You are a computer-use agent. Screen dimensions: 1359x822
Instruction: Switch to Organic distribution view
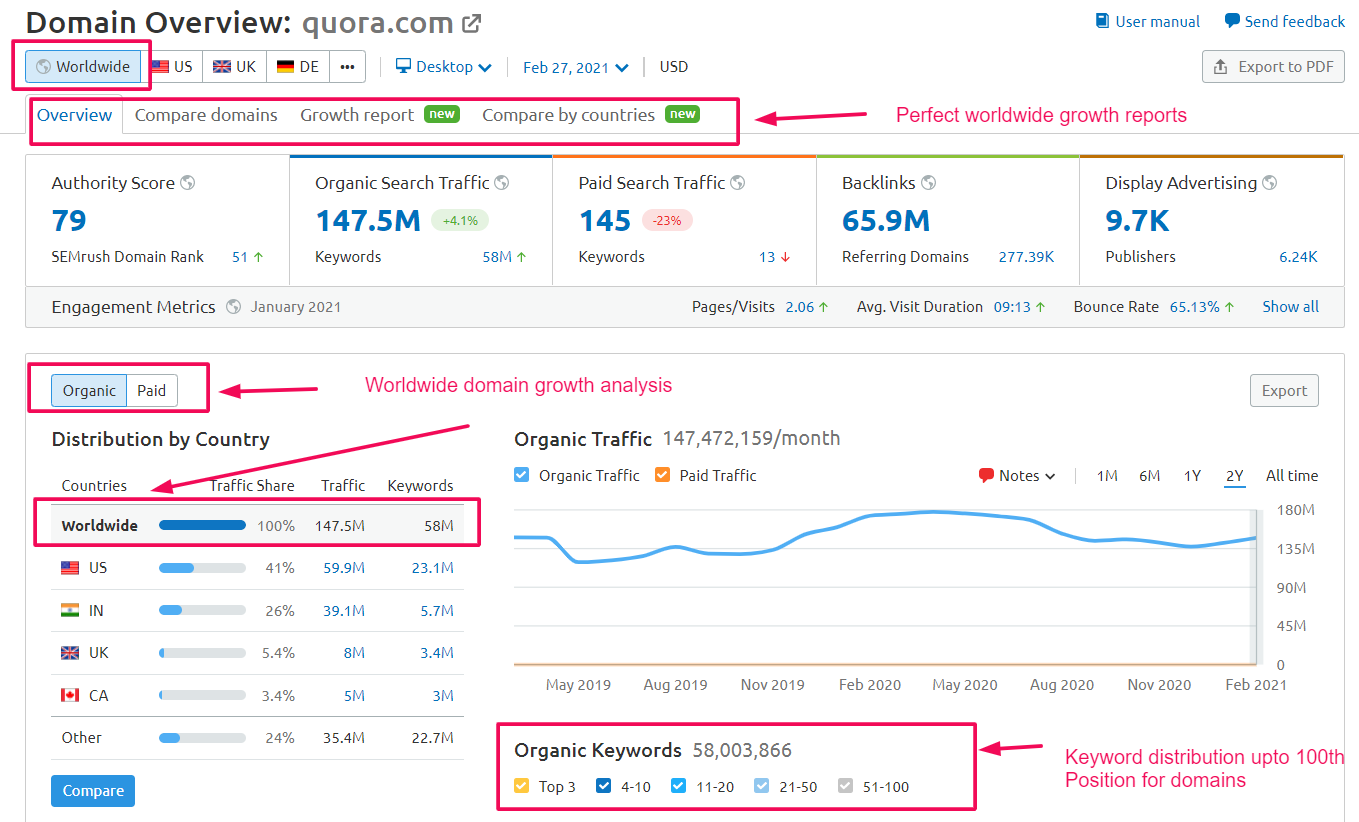(89, 390)
